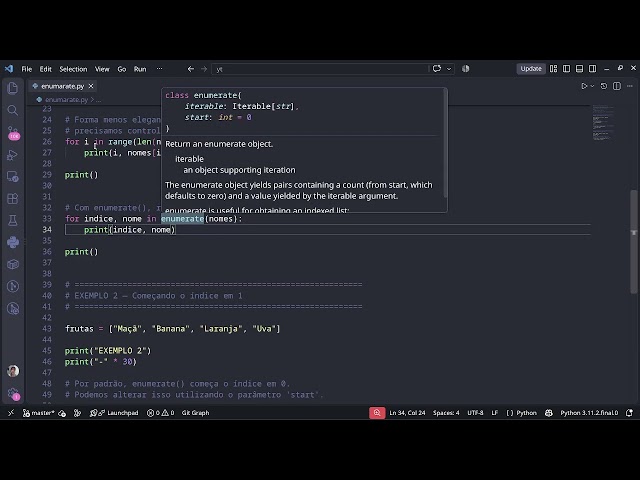Click line number 43 in gutter
This screenshot has height=480, width=640.
(47, 329)
